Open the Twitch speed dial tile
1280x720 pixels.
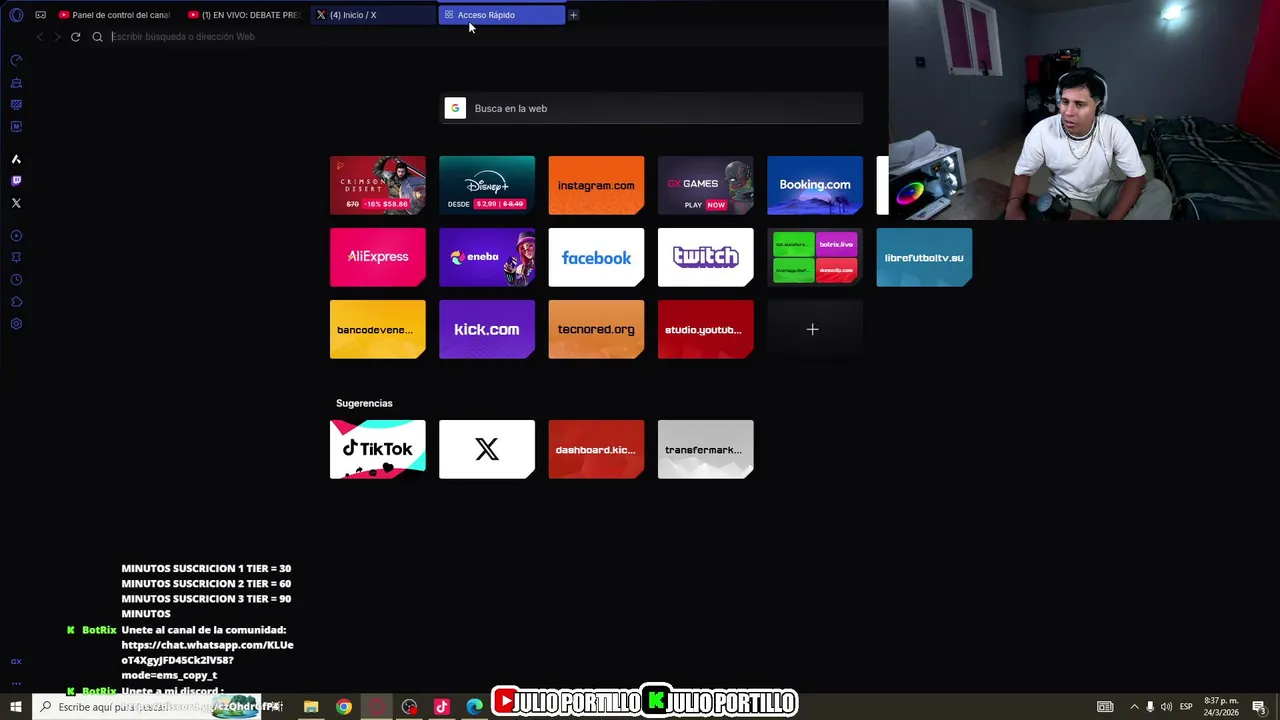(705, 257)
